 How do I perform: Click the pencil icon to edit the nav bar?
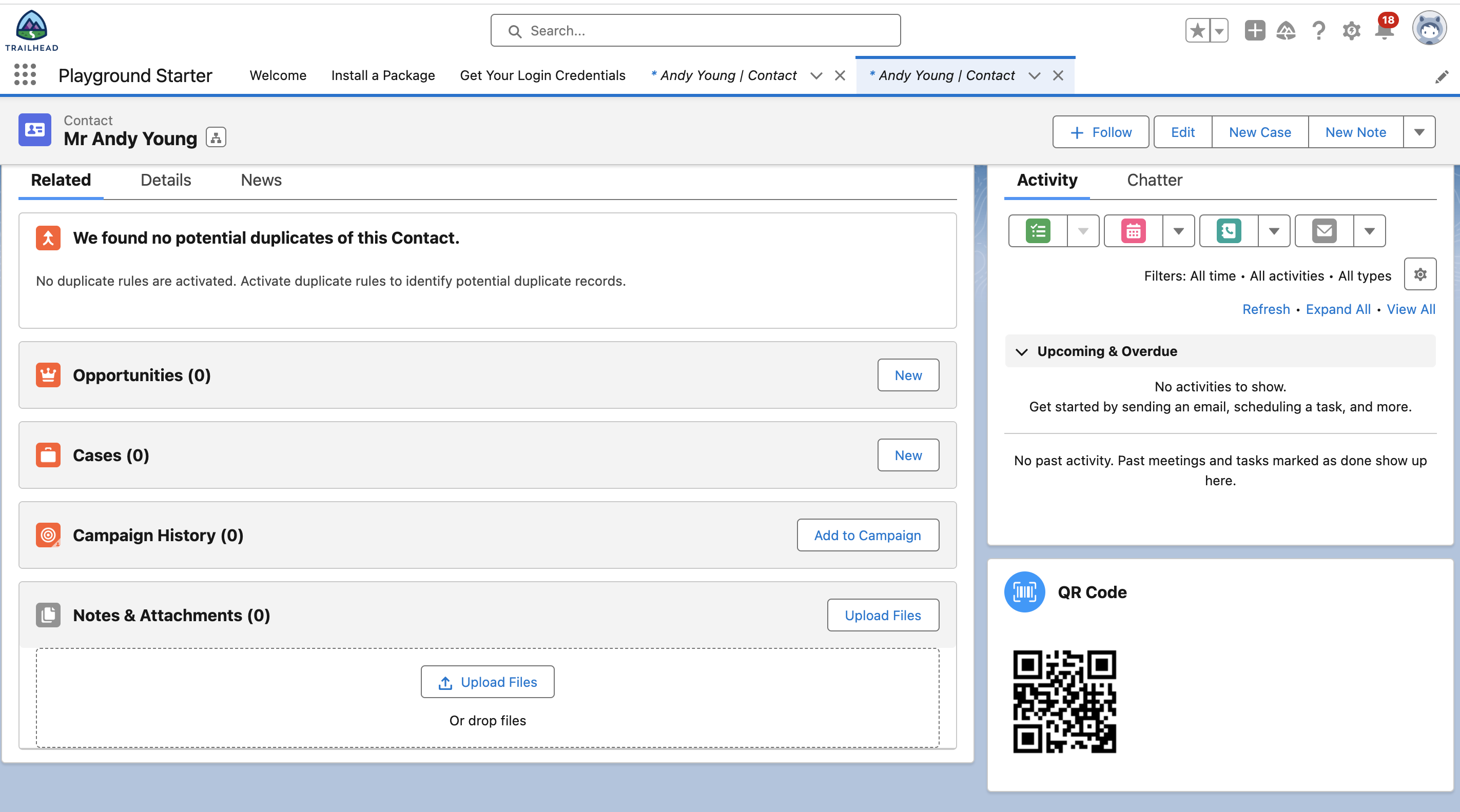click(1442, 76)
